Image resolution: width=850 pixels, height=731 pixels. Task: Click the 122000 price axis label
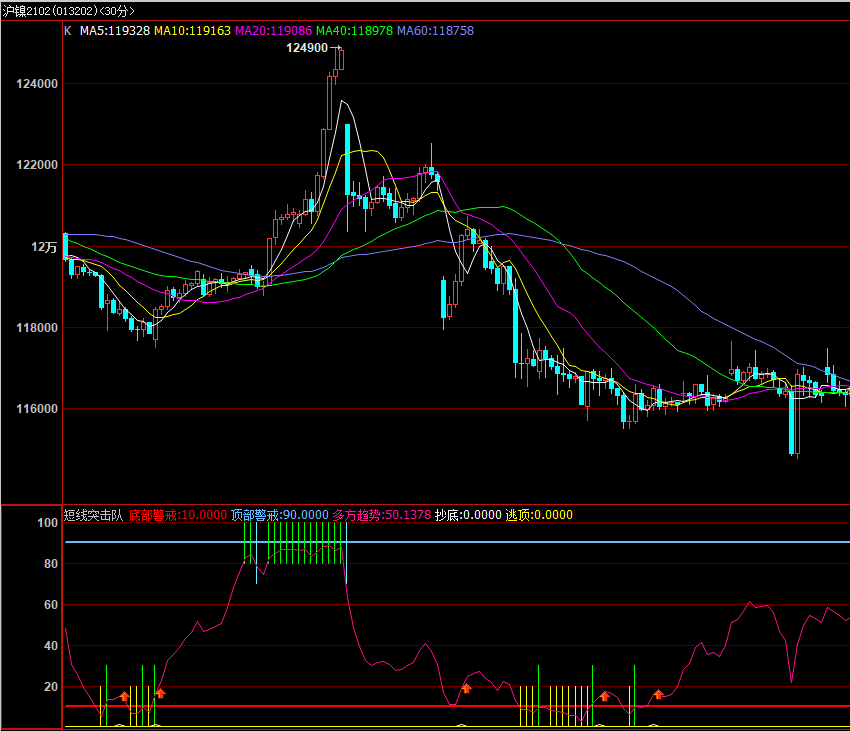37,165
